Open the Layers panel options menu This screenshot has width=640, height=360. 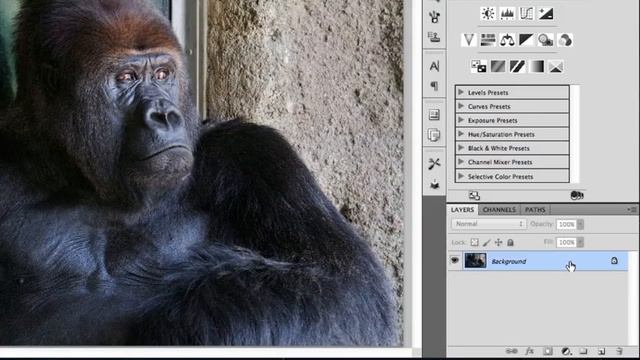632,209
